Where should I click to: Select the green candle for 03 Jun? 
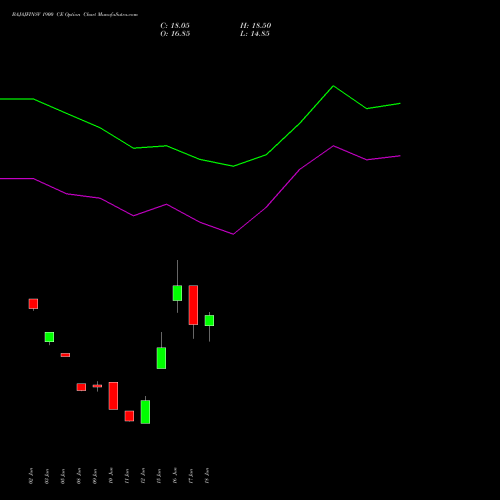[49, 337]
